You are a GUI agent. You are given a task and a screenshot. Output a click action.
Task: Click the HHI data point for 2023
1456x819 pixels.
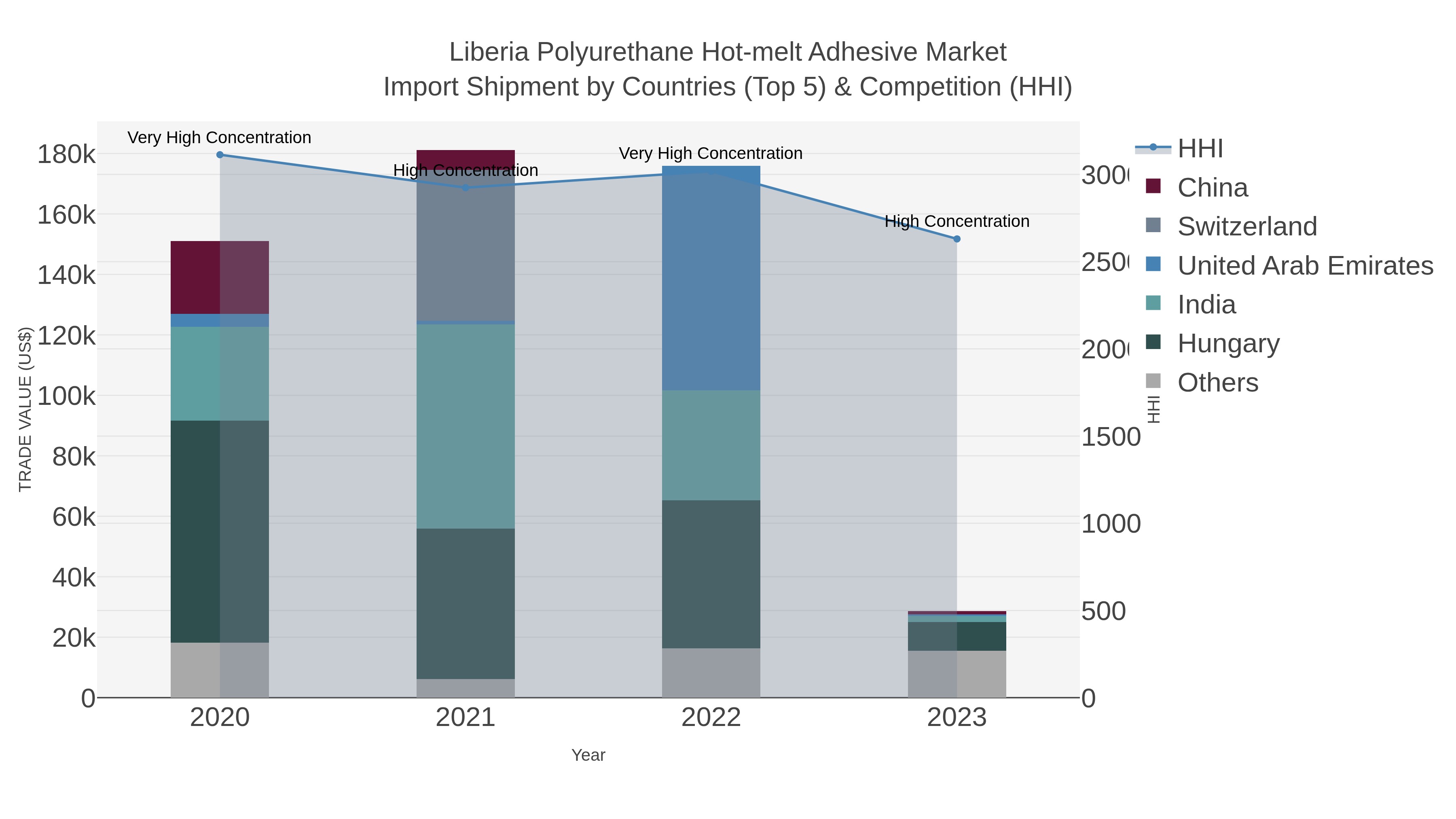(957, 239)
